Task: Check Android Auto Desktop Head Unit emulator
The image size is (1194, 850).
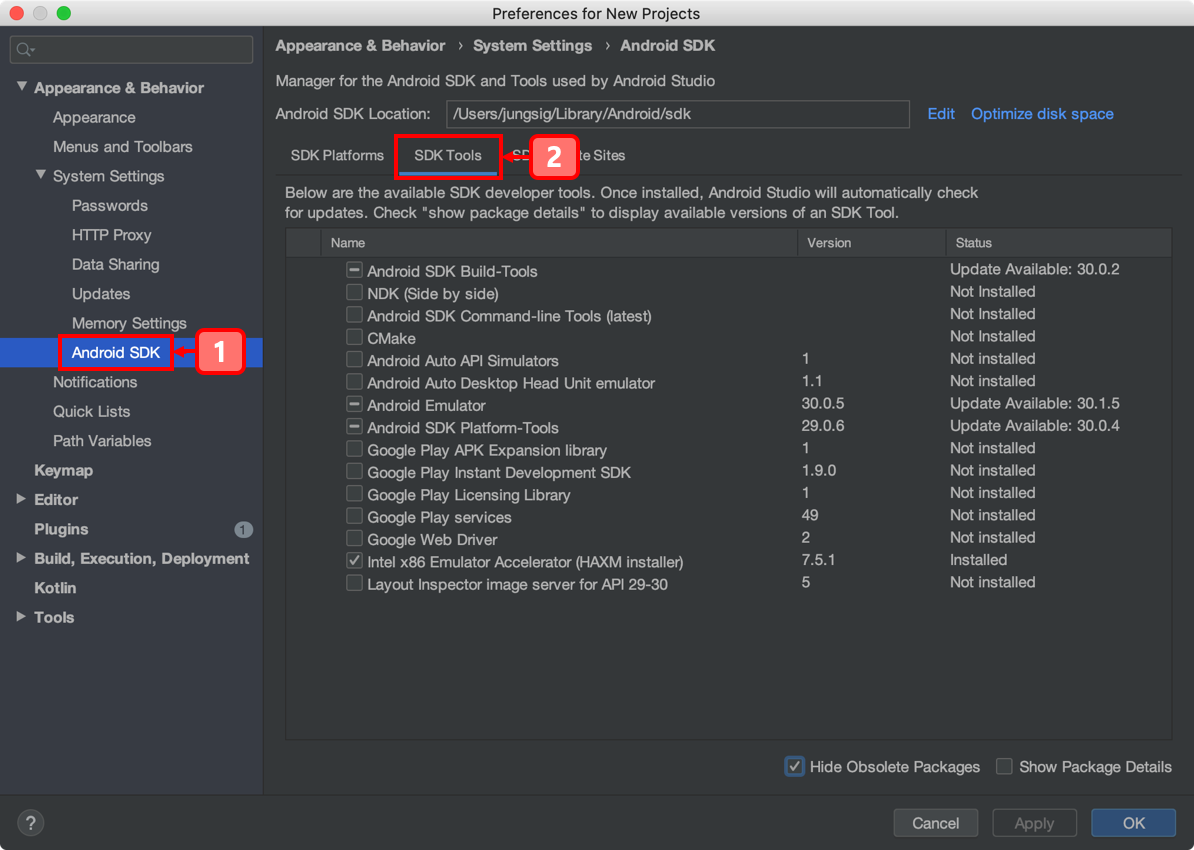Action: (354, 382)
